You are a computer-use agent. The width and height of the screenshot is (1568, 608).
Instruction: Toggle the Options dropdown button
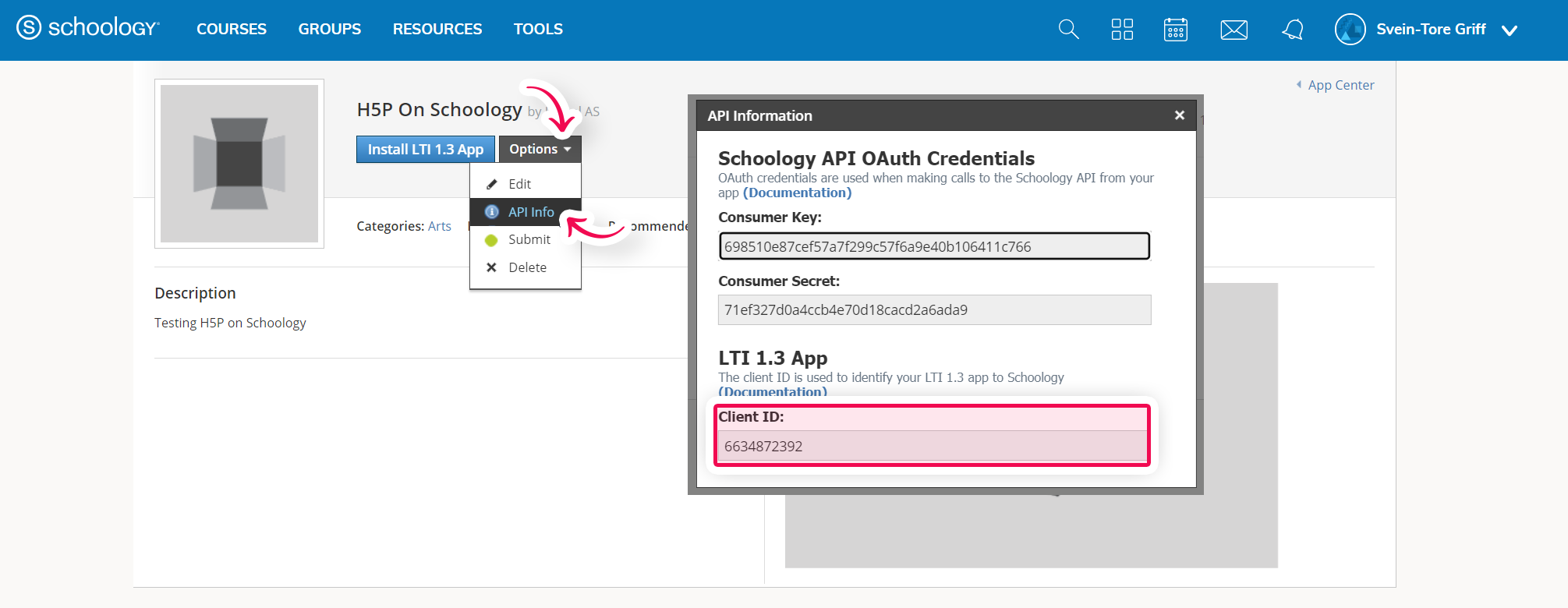[540, 149]
